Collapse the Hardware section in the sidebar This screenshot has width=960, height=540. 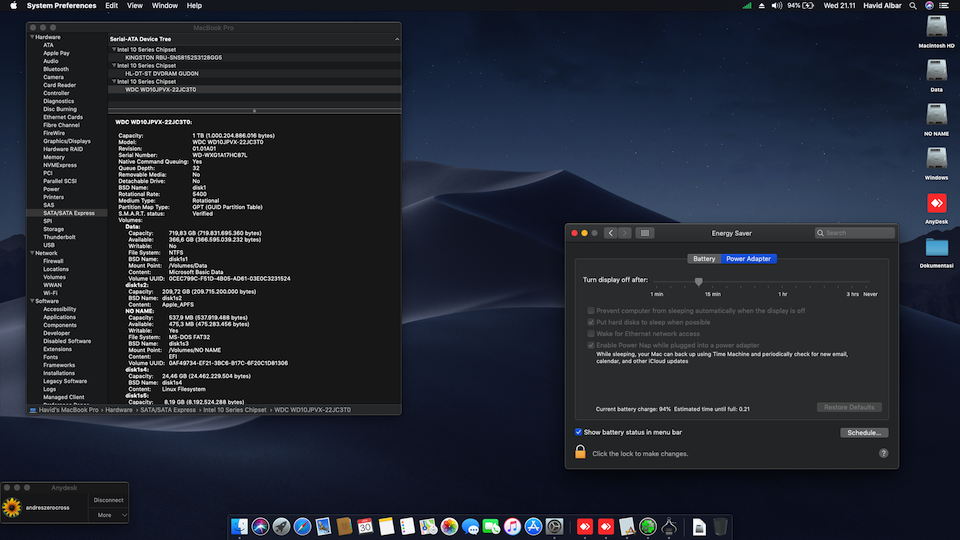31,37
